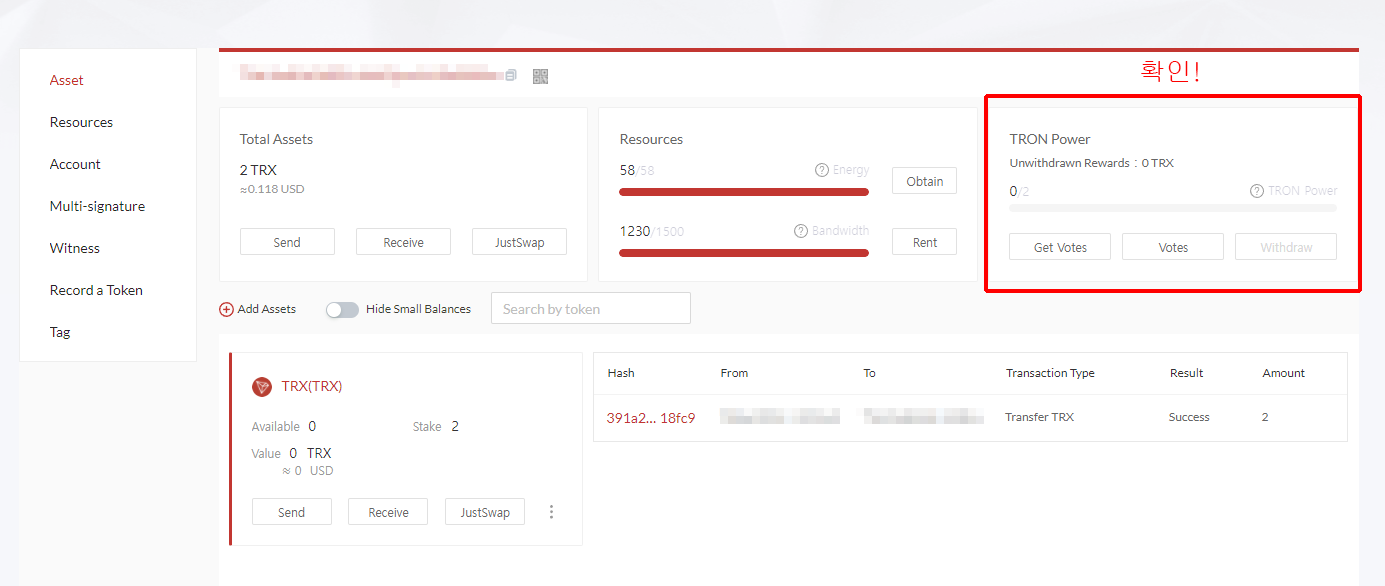Open Tag in the sidebar
The width and height of the screenshot is (1385, 586).
60,332
